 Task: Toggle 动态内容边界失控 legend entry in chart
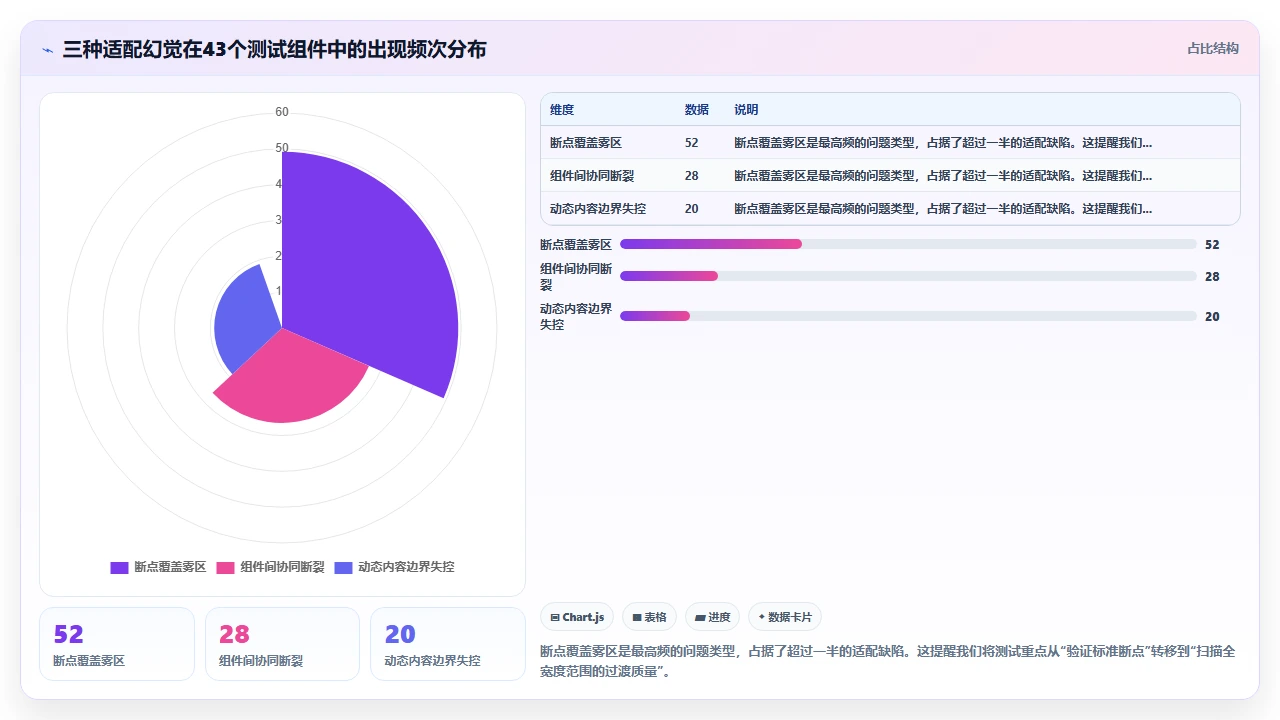click(394, 567)
